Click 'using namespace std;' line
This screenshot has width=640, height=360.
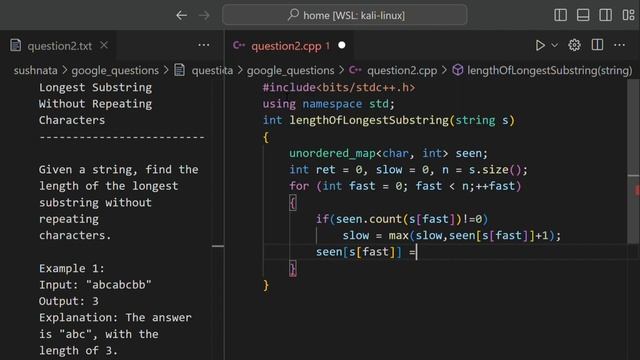point(329,104)
